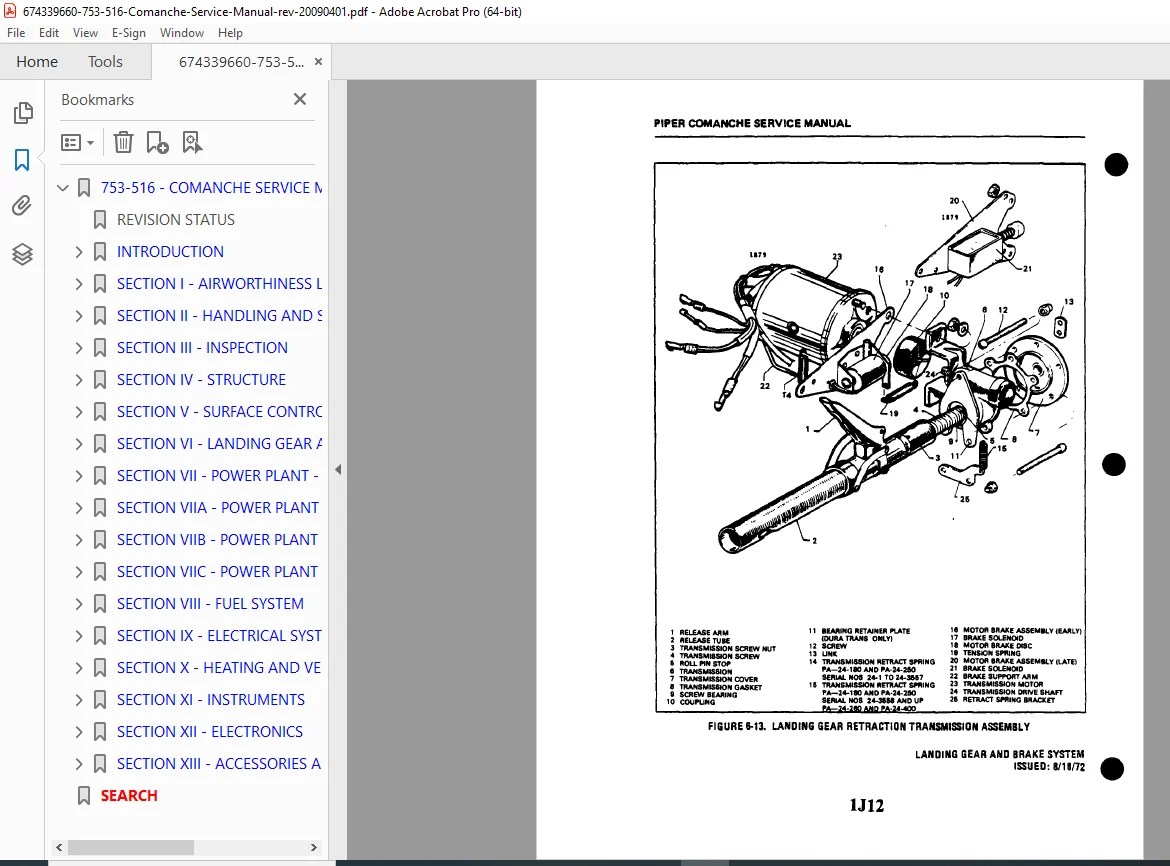Screen dimensions: 1170x866
Task: Open the Layers panel icon
Action: click(x=22, y=254)
